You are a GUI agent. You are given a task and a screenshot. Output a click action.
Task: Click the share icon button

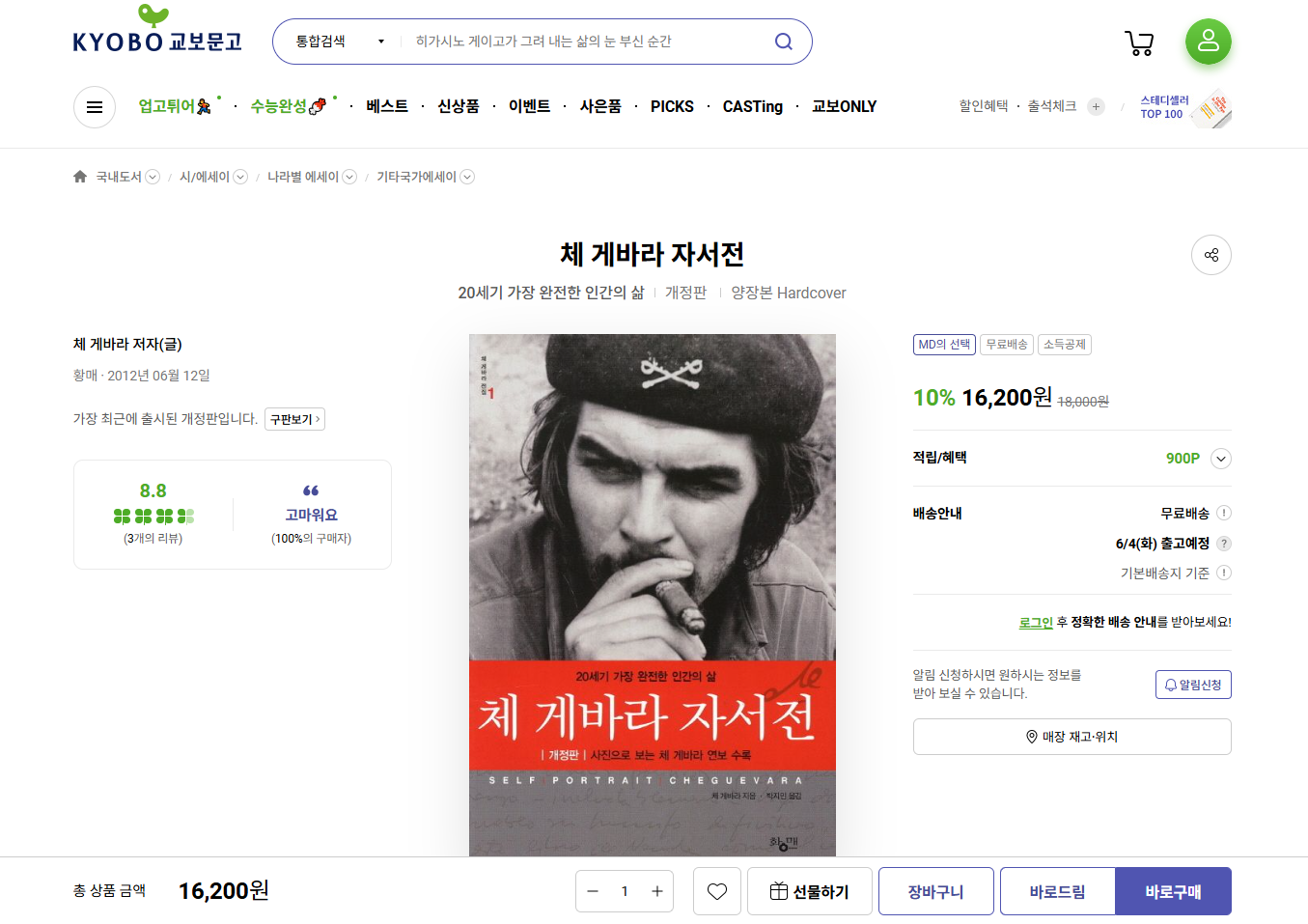tap(1211, 255)
